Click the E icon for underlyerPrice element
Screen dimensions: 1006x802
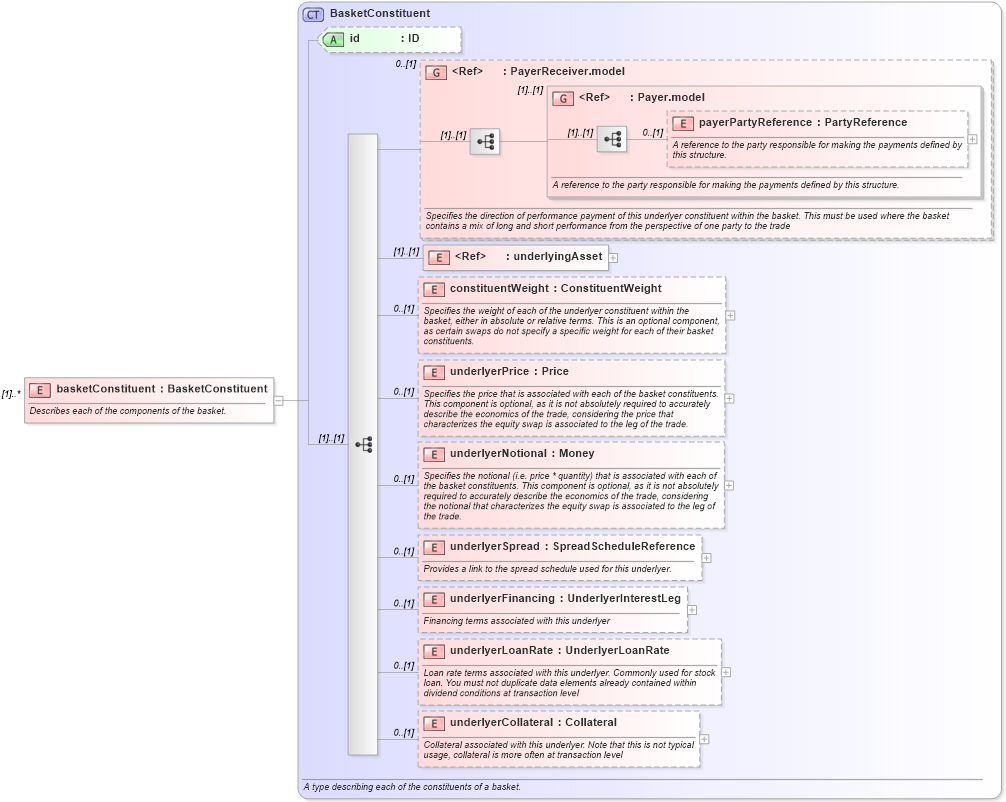434,371
